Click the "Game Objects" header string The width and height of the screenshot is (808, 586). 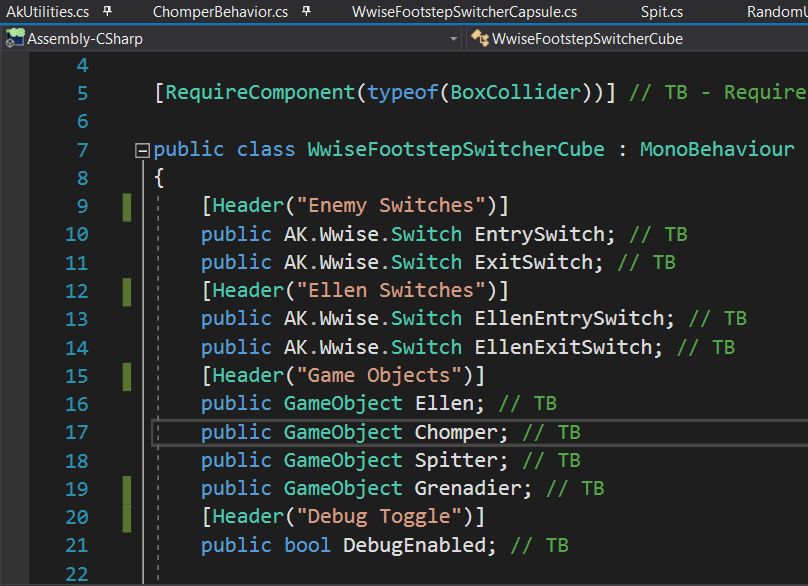(x=379, y=375)
